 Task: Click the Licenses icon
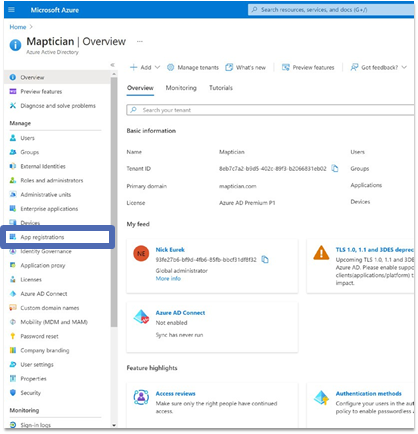point(13,279)
